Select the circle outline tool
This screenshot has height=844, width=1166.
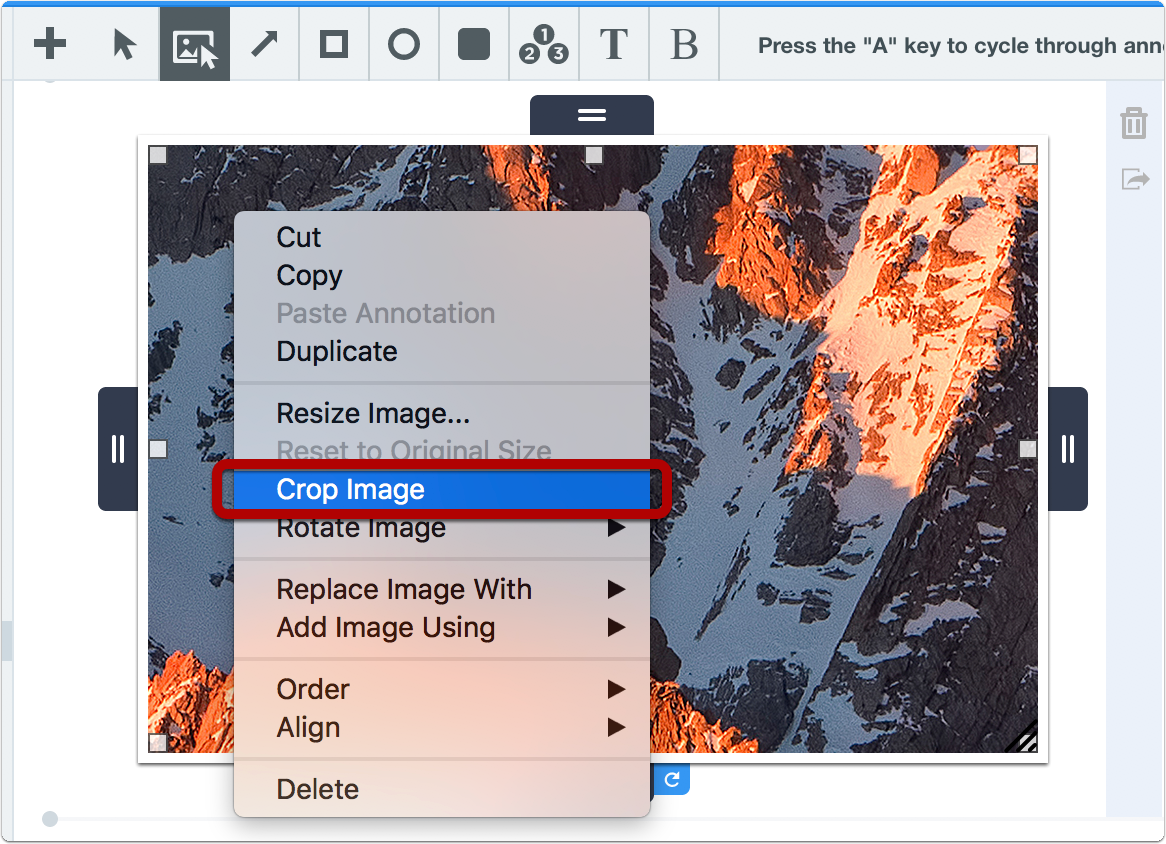pos(404,44)
